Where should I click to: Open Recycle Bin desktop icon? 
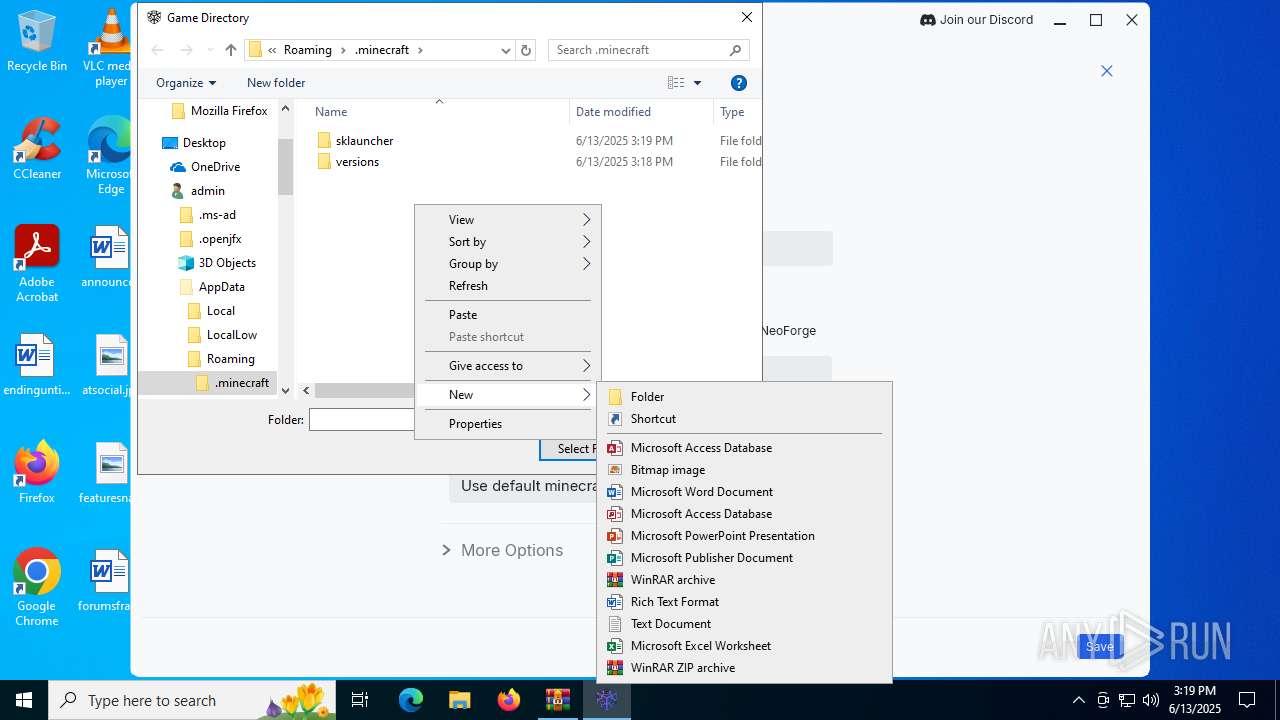(x=37, y=42)
